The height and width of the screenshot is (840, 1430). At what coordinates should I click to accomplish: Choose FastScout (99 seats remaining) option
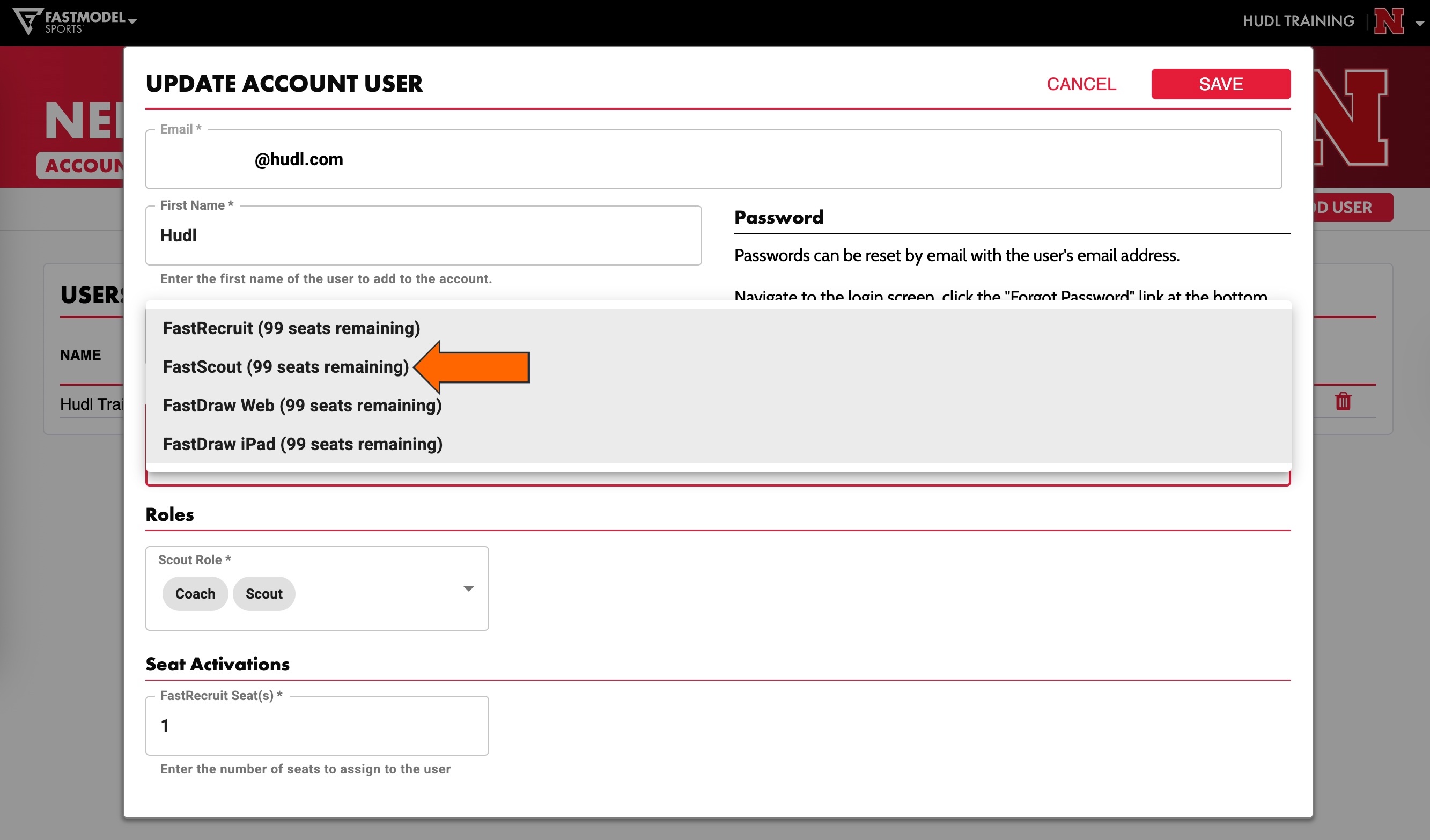[x=718, y=367]
